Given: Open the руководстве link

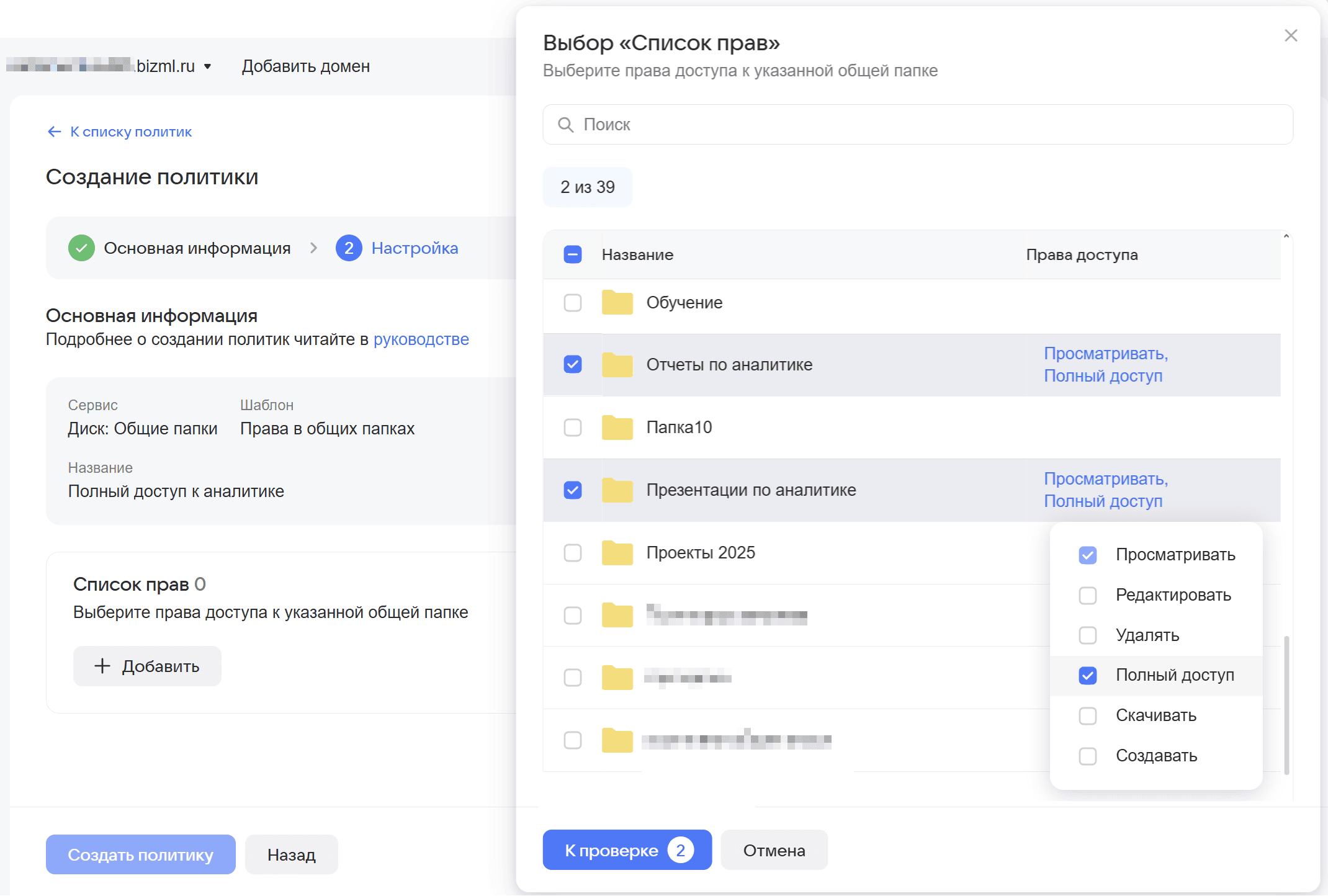Looking at the screenshot, I should point(421,339).
